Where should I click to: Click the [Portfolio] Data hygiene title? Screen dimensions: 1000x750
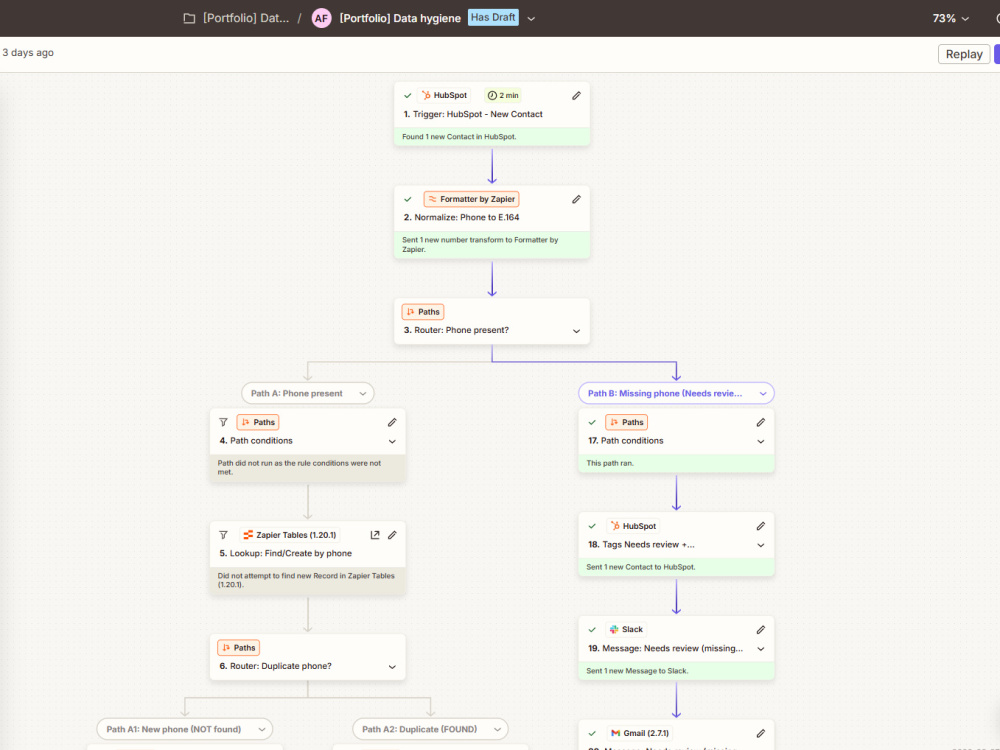pos(400,18)
